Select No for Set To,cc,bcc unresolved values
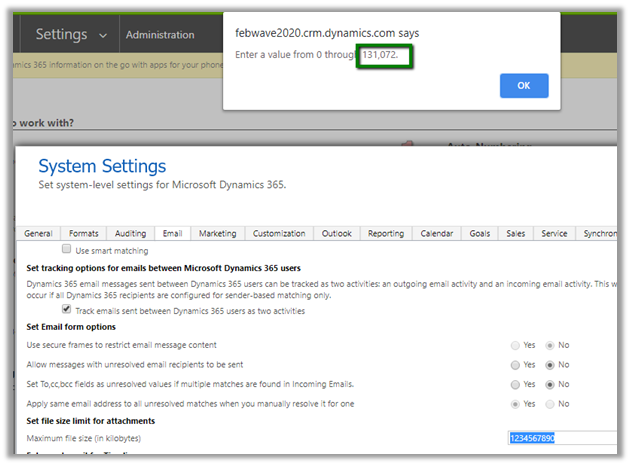The width and height of the screenshot is (630, 466). click(548, 384)
